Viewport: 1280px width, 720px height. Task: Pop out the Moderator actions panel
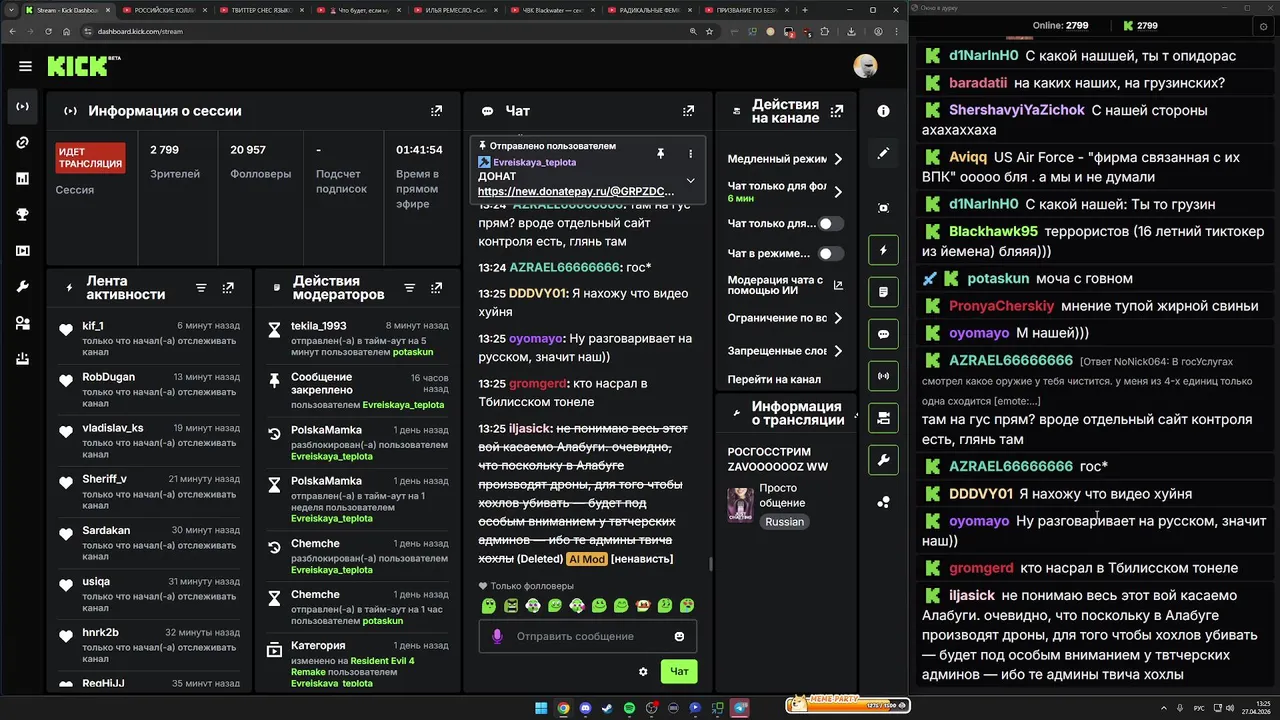(x=436, y=288)
